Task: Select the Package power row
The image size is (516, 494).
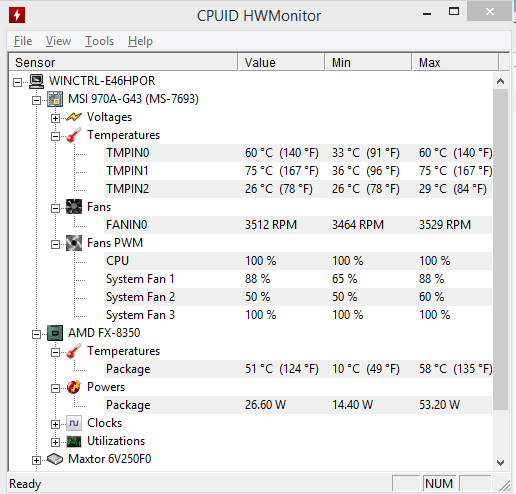Action: [298, 405]
